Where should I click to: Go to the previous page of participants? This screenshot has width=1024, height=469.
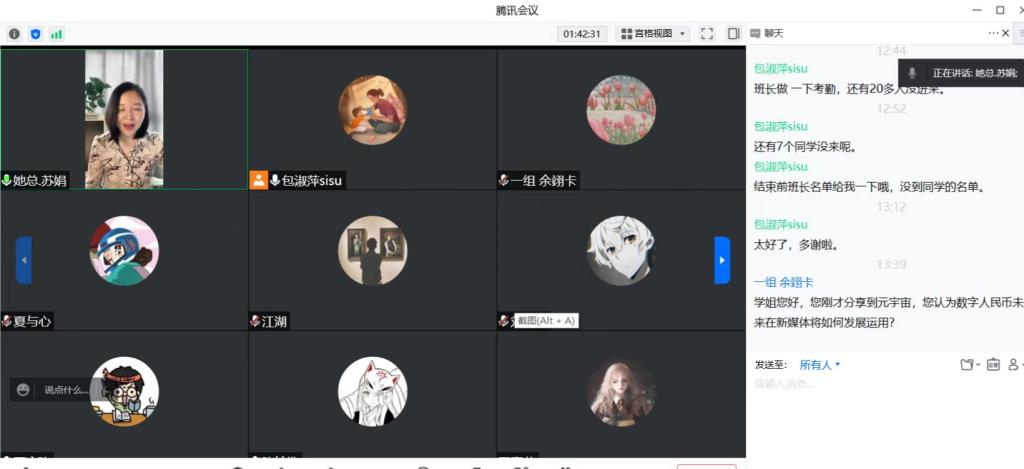[24, 260]
